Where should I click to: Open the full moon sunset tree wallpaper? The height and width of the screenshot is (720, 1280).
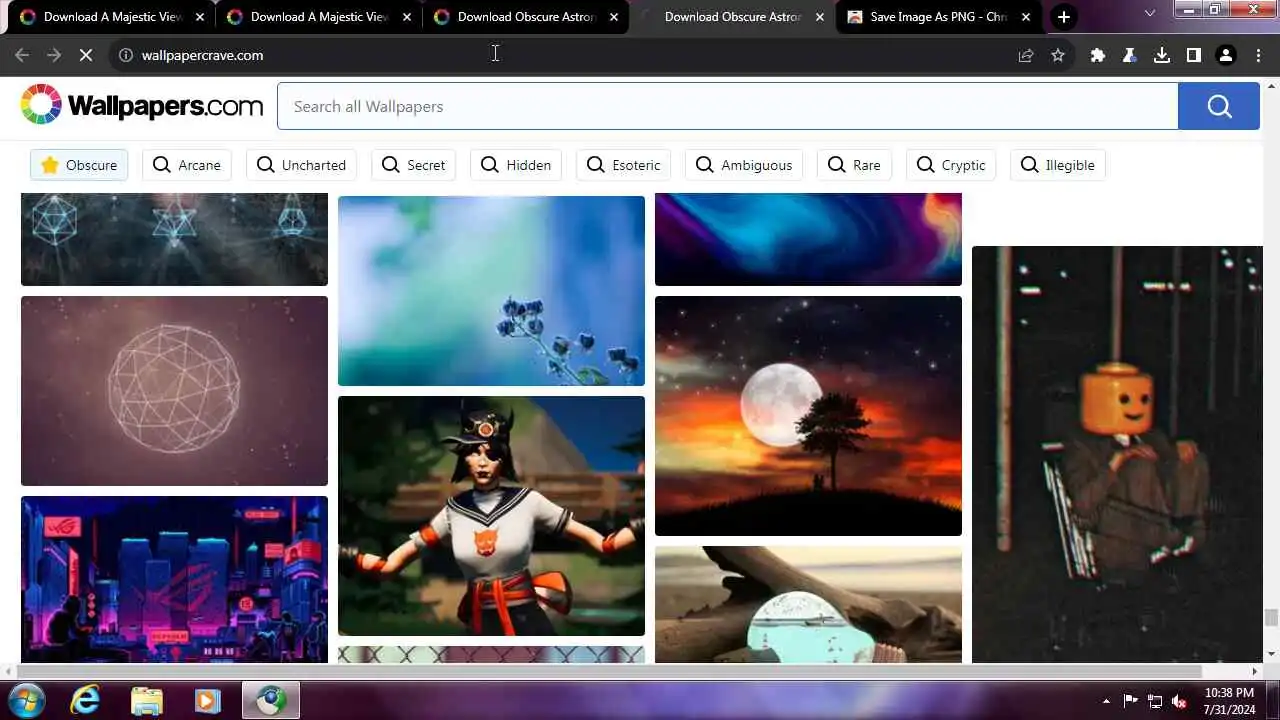808,416
